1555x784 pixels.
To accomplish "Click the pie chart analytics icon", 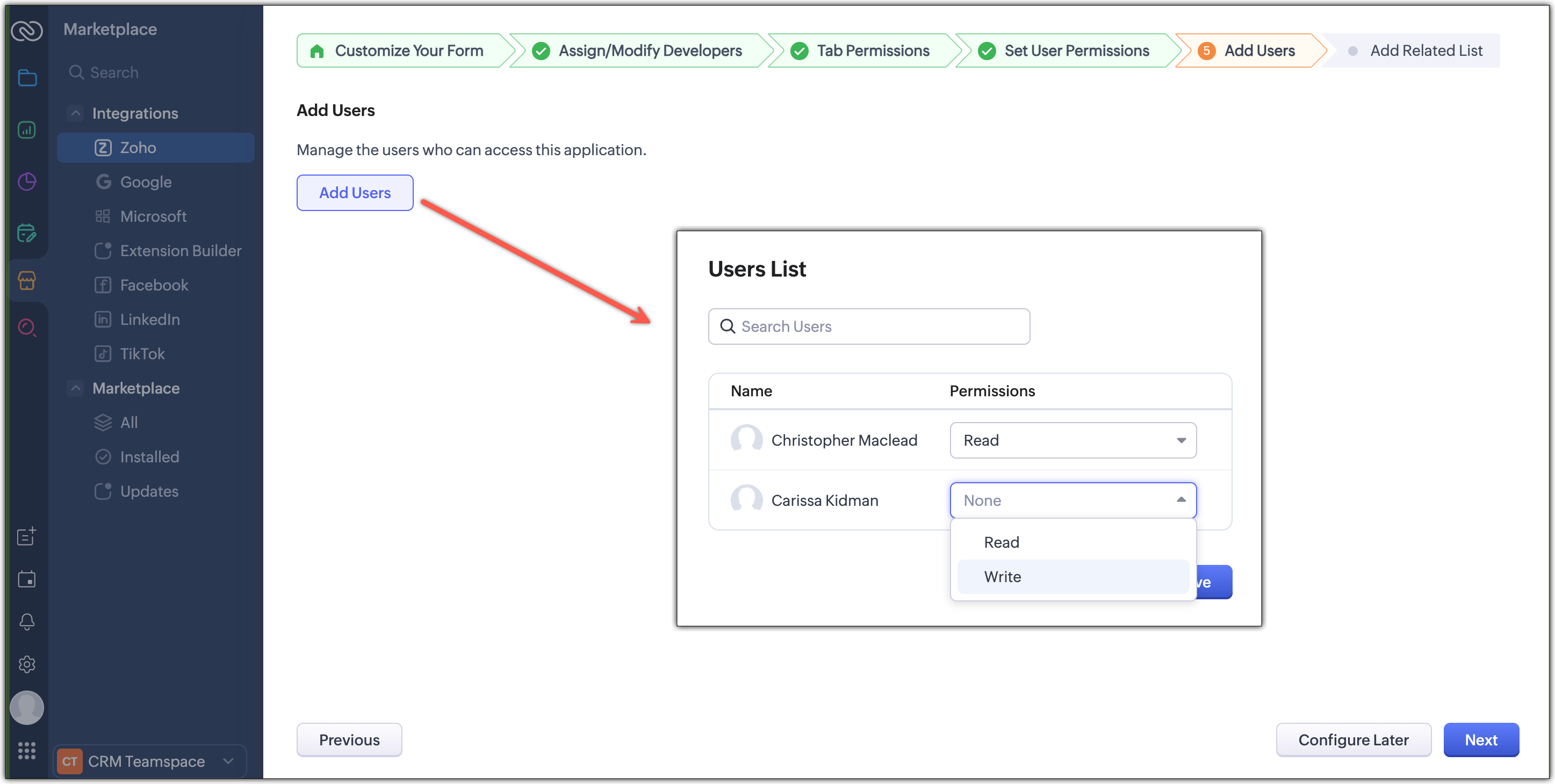I will point(27,182).
